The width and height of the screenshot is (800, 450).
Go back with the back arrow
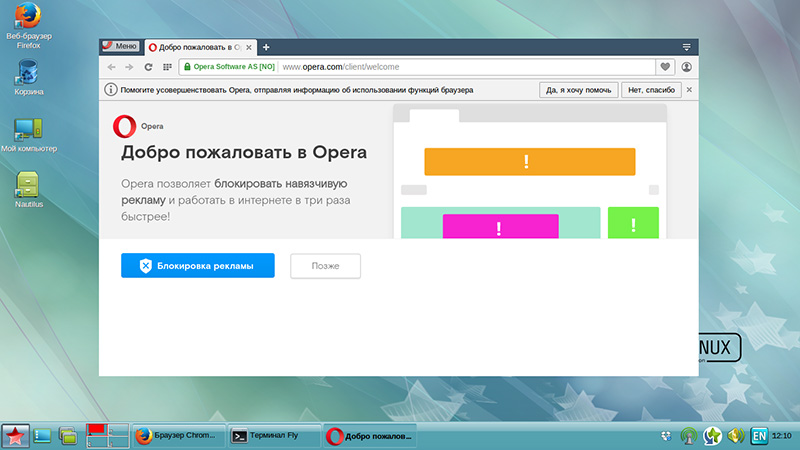click(x=111, y=67)
